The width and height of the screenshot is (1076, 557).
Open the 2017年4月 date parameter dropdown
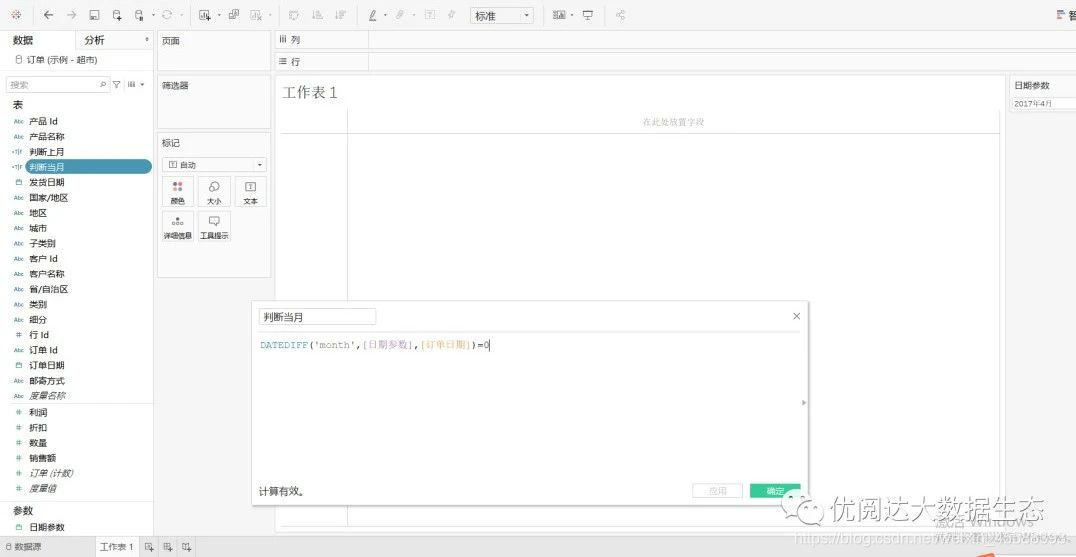coord(1044,104)
